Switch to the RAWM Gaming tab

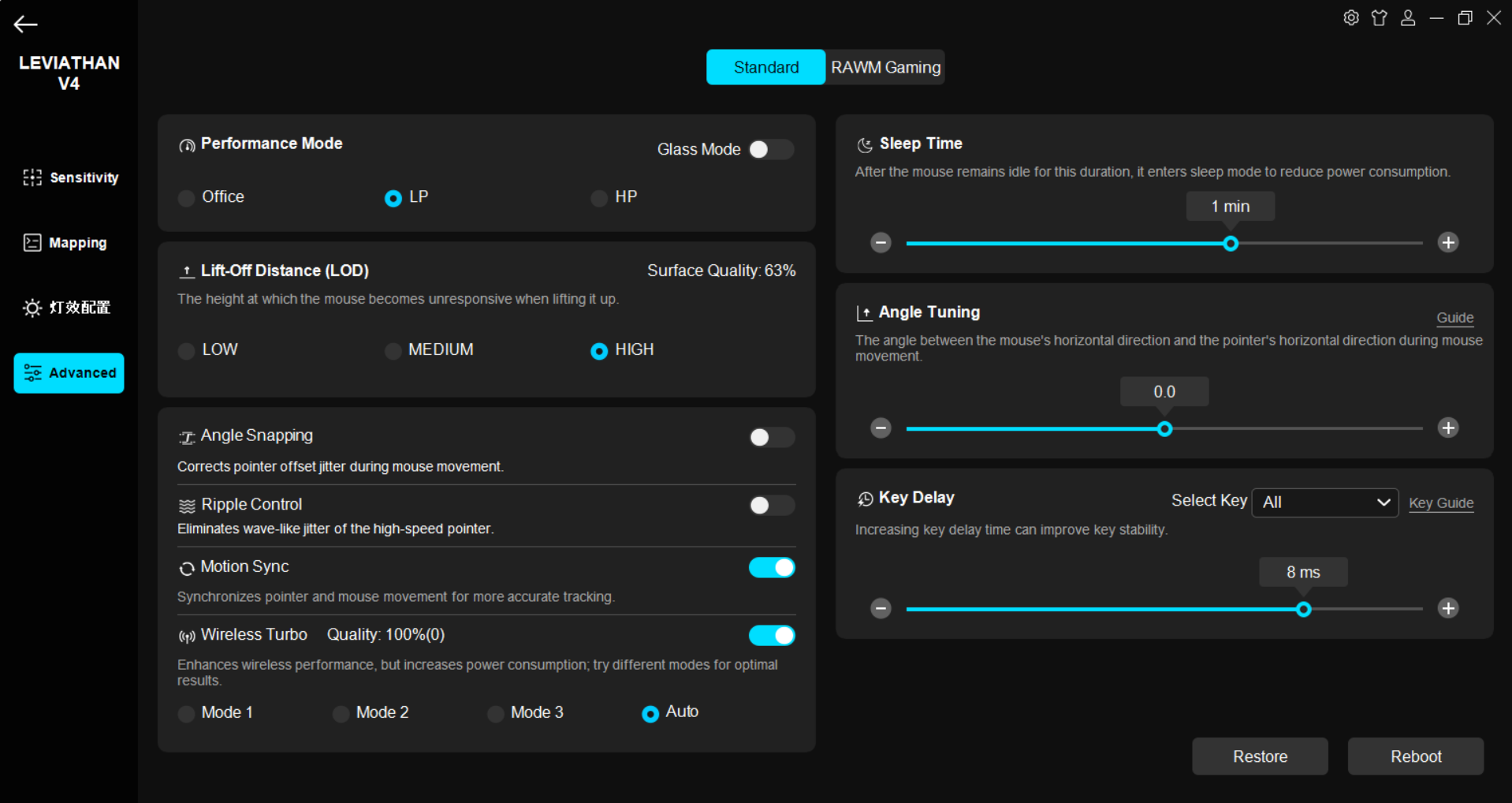pyautogui.click(x=884, y=68)
